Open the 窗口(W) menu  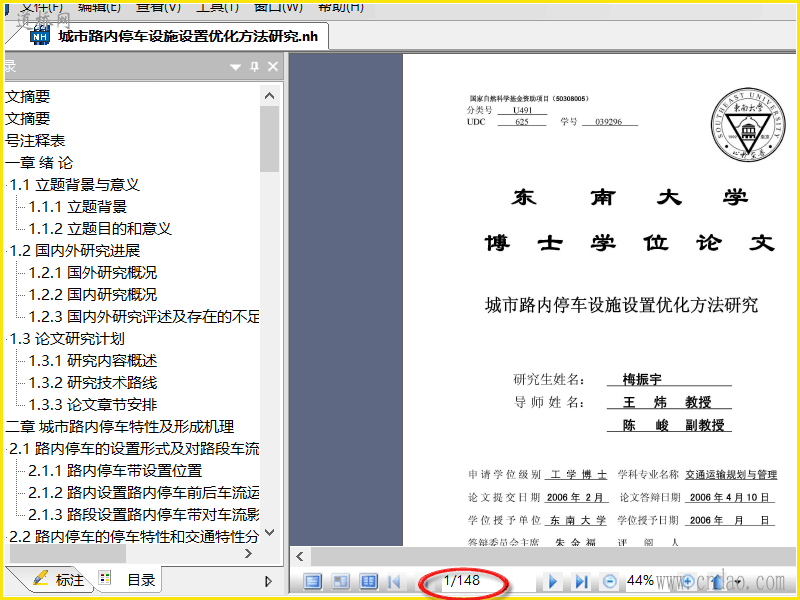278,7
